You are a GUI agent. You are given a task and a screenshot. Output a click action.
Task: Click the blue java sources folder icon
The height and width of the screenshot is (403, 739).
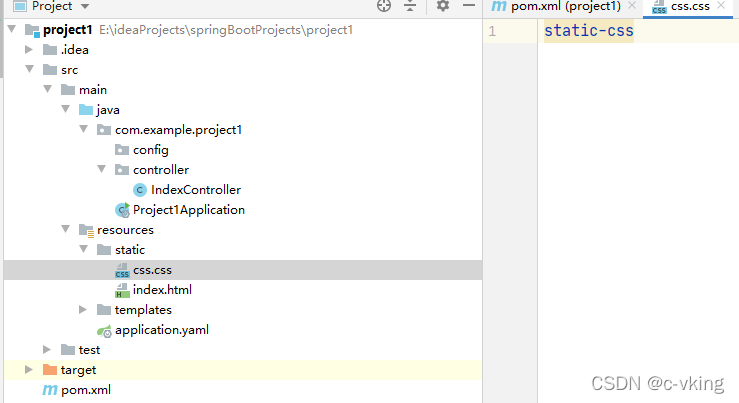[86, 110]
